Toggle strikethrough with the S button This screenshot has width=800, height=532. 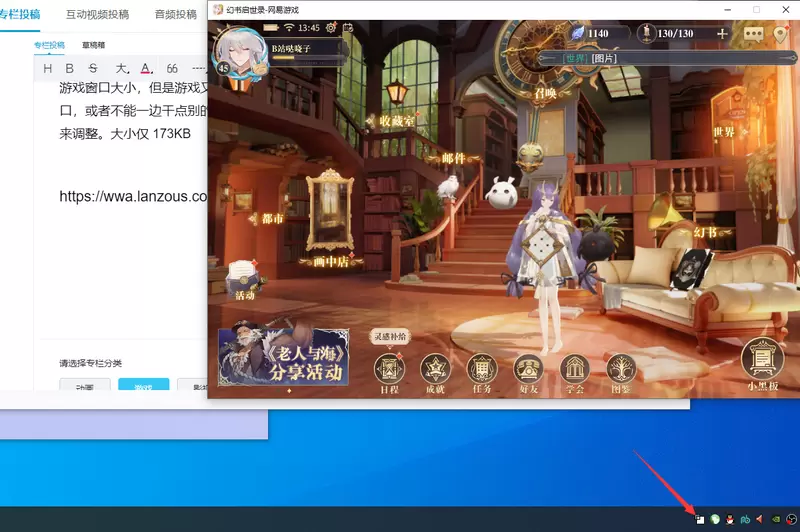pos(93,68)
